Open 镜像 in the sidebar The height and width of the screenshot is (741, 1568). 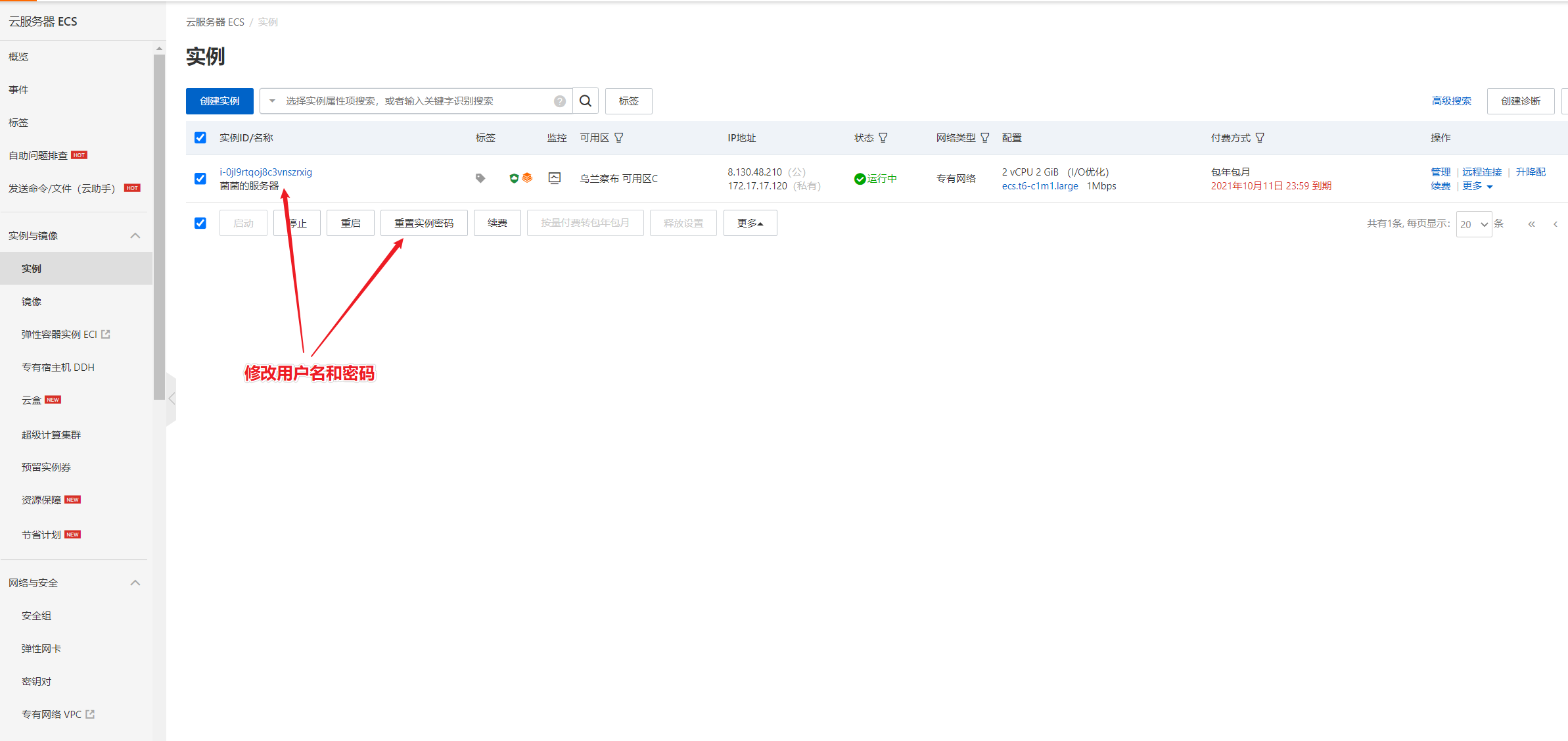point(32,301)
